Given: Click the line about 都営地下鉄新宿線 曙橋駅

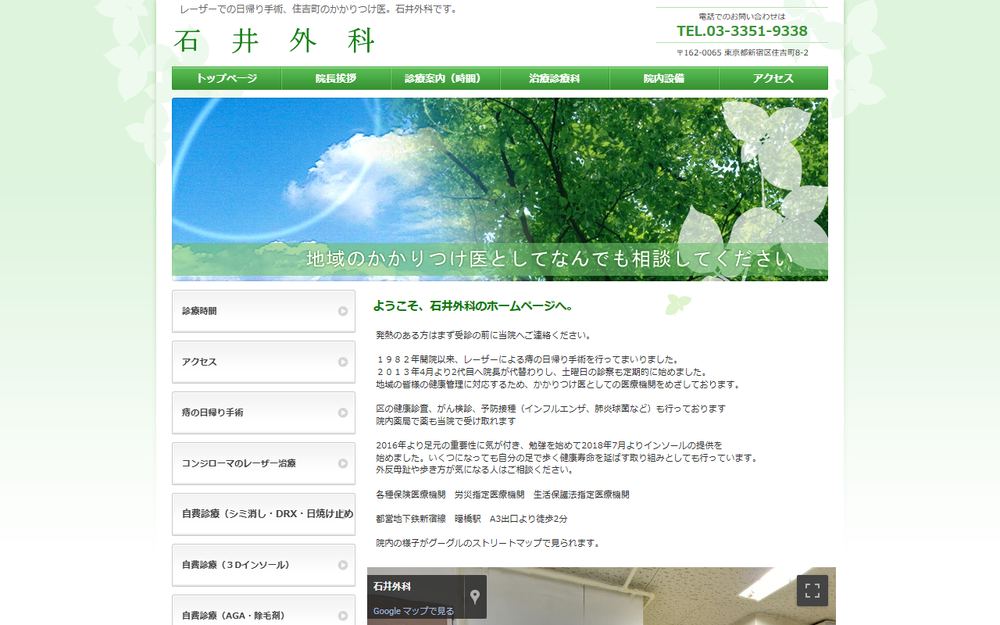Looking at the screenshot, I should [471, 519].
